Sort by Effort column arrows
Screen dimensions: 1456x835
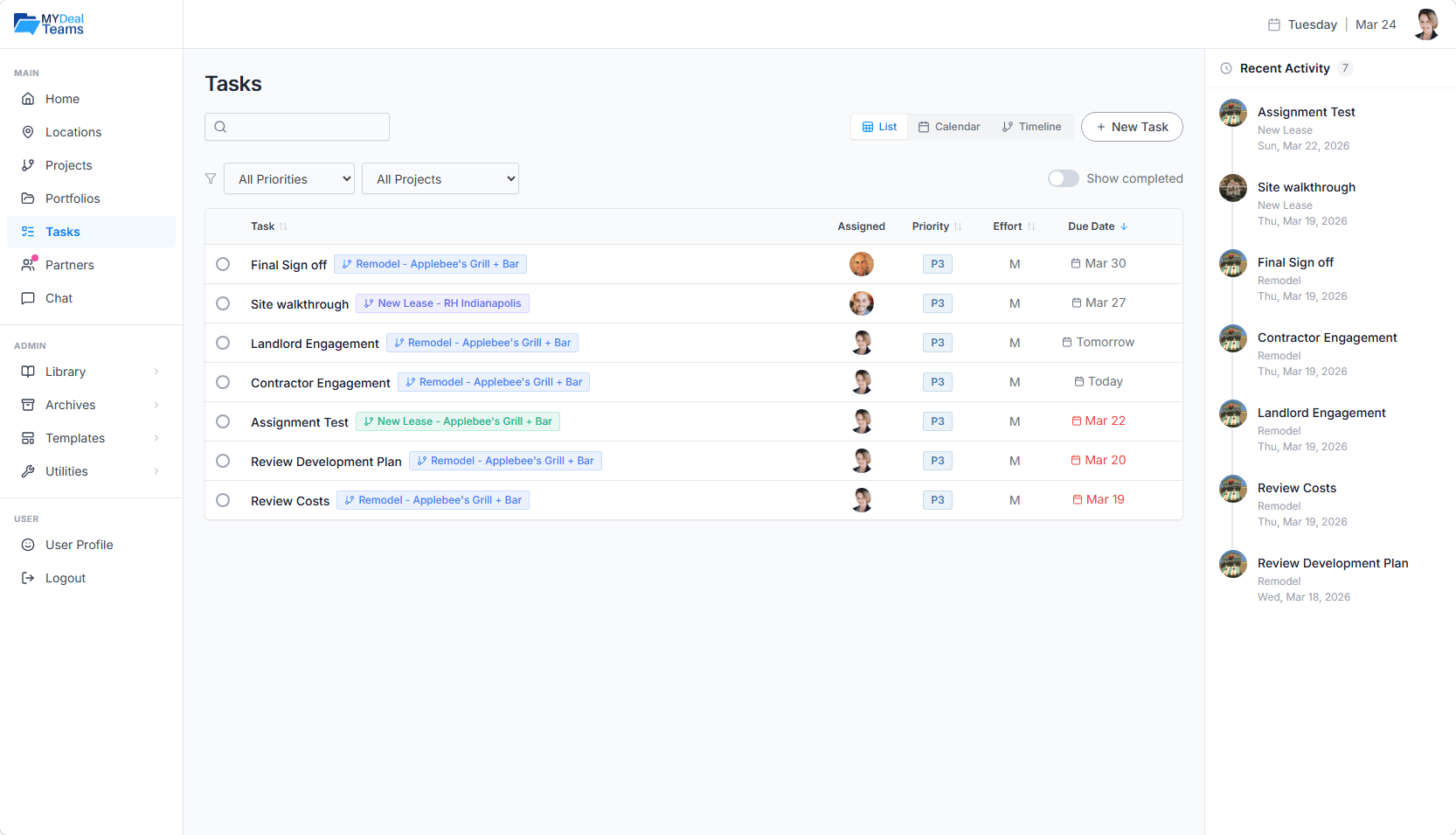[x=1031, y=226]
